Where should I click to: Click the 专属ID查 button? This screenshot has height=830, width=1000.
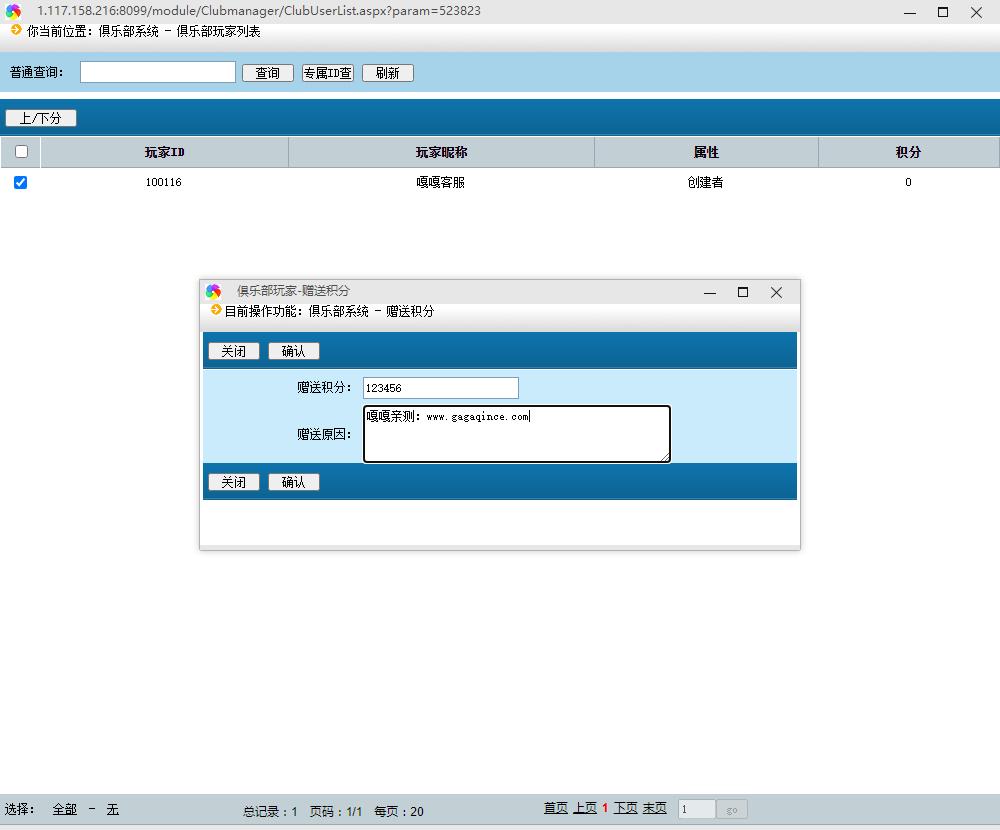click(x=328, y=73)
